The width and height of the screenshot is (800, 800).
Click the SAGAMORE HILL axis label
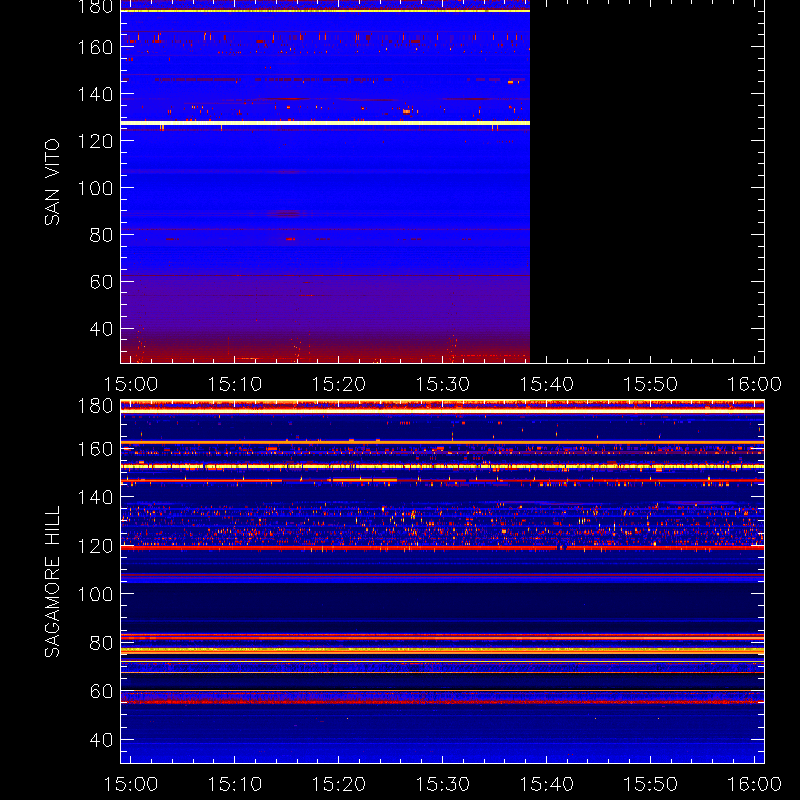52,582
